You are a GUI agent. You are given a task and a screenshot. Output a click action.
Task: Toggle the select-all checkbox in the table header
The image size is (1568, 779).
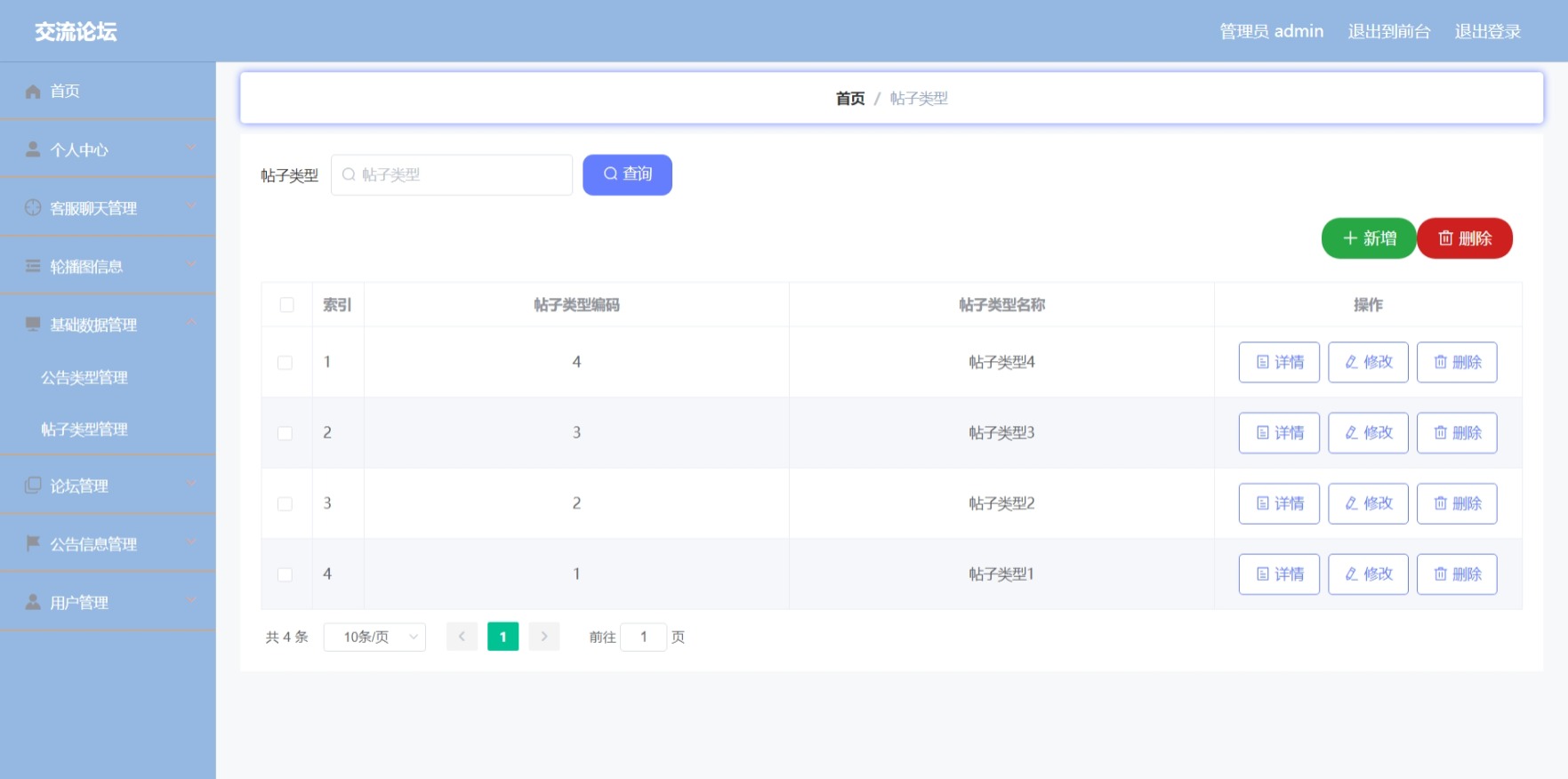point(286,305)
